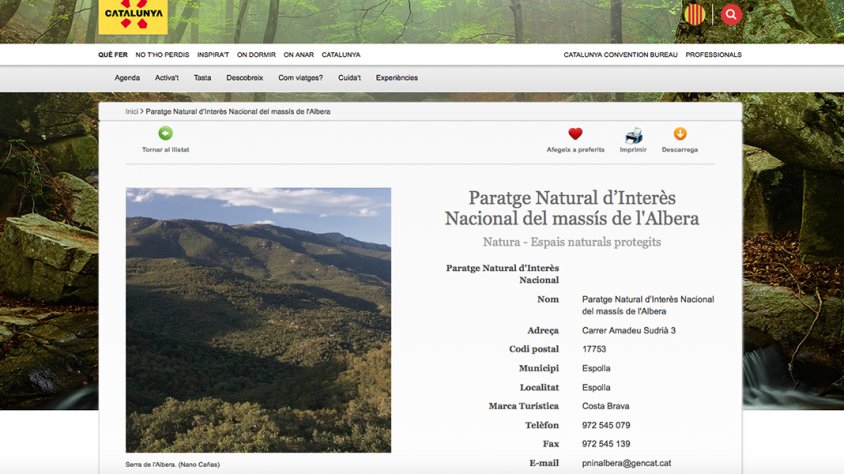Click the Telèfon label
Screen dimensions: 844x474
click(x=541, y=426)
